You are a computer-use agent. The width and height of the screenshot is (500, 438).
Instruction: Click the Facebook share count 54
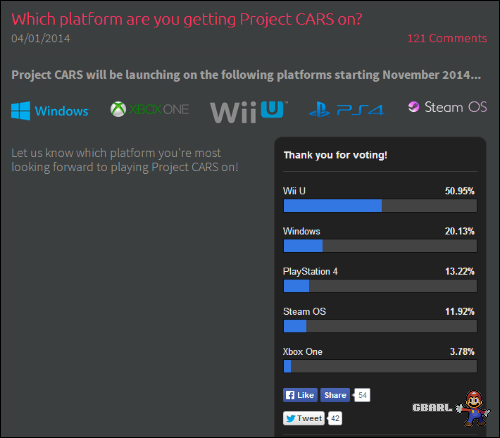362,395
